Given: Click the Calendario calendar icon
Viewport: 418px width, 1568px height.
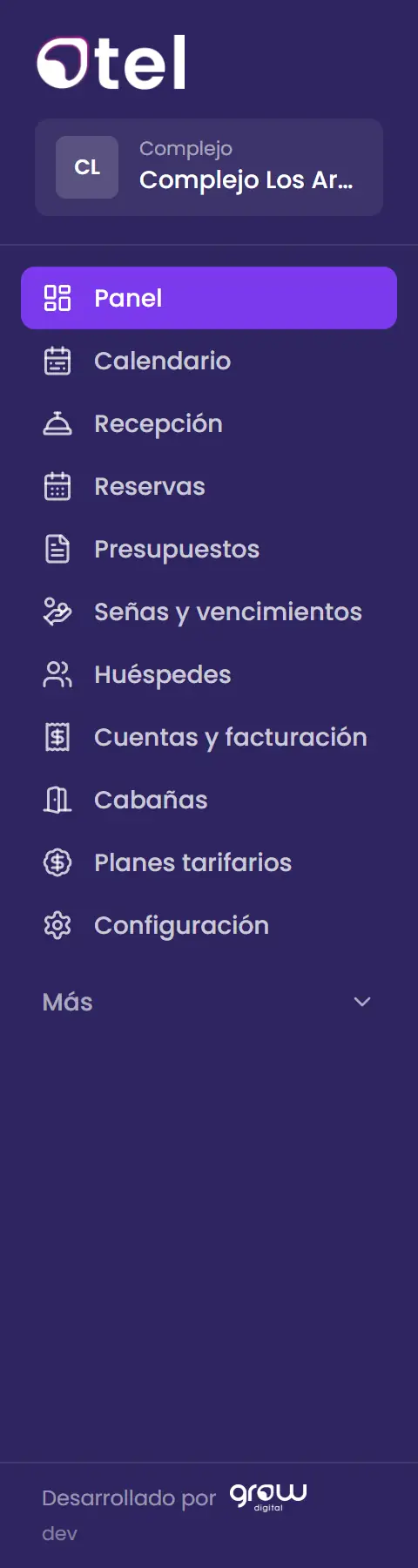Looking at the screenshot, I should click(57, 361).
